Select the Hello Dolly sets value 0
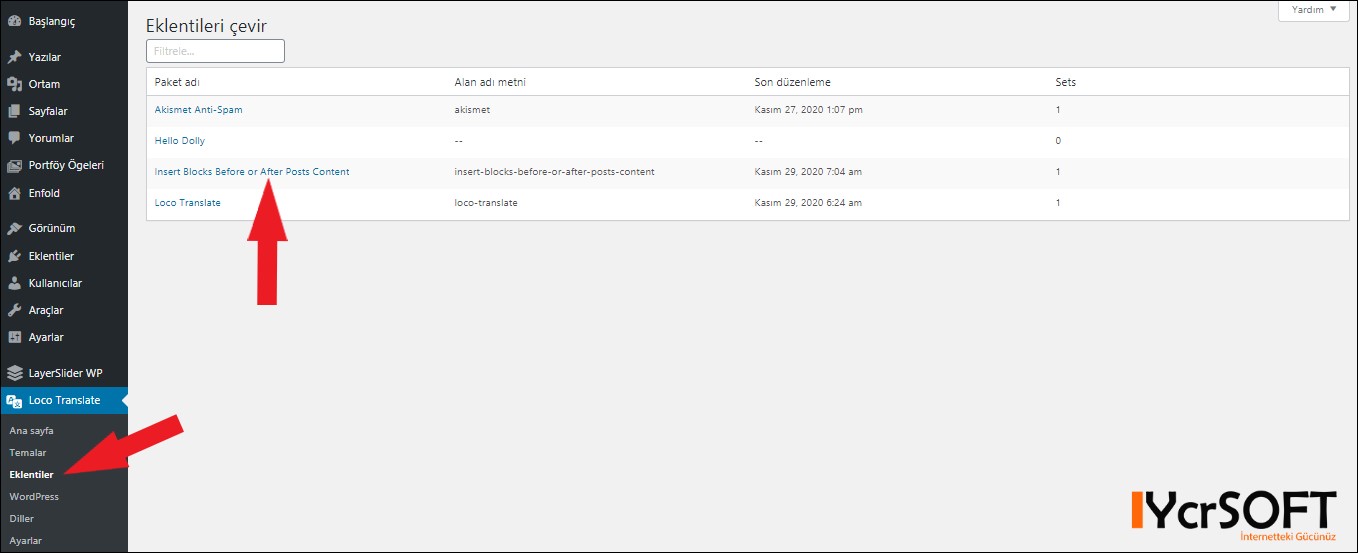 click(1058, 141)
